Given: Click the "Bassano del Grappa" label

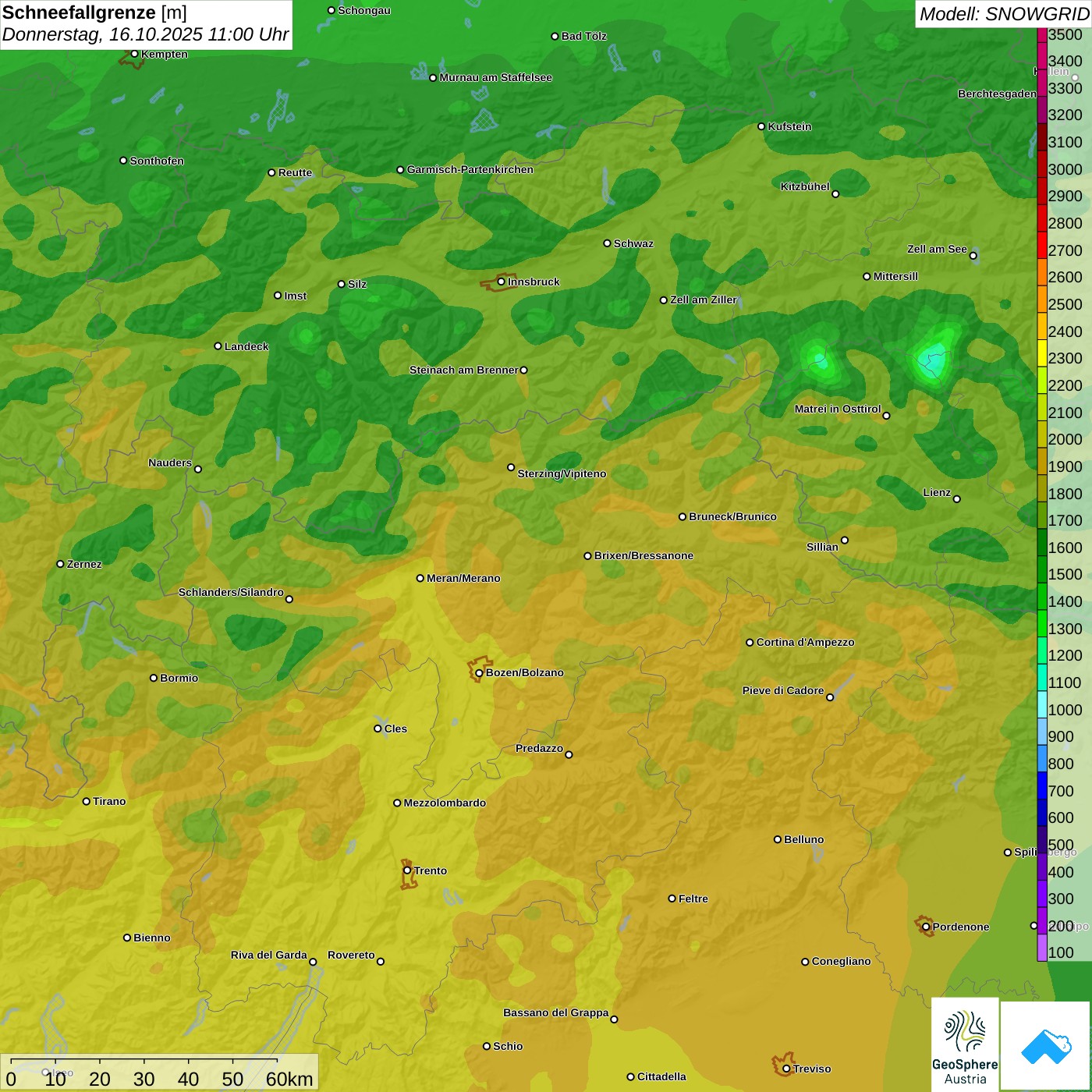Looking at the screenshot, I should [556, 1012].
